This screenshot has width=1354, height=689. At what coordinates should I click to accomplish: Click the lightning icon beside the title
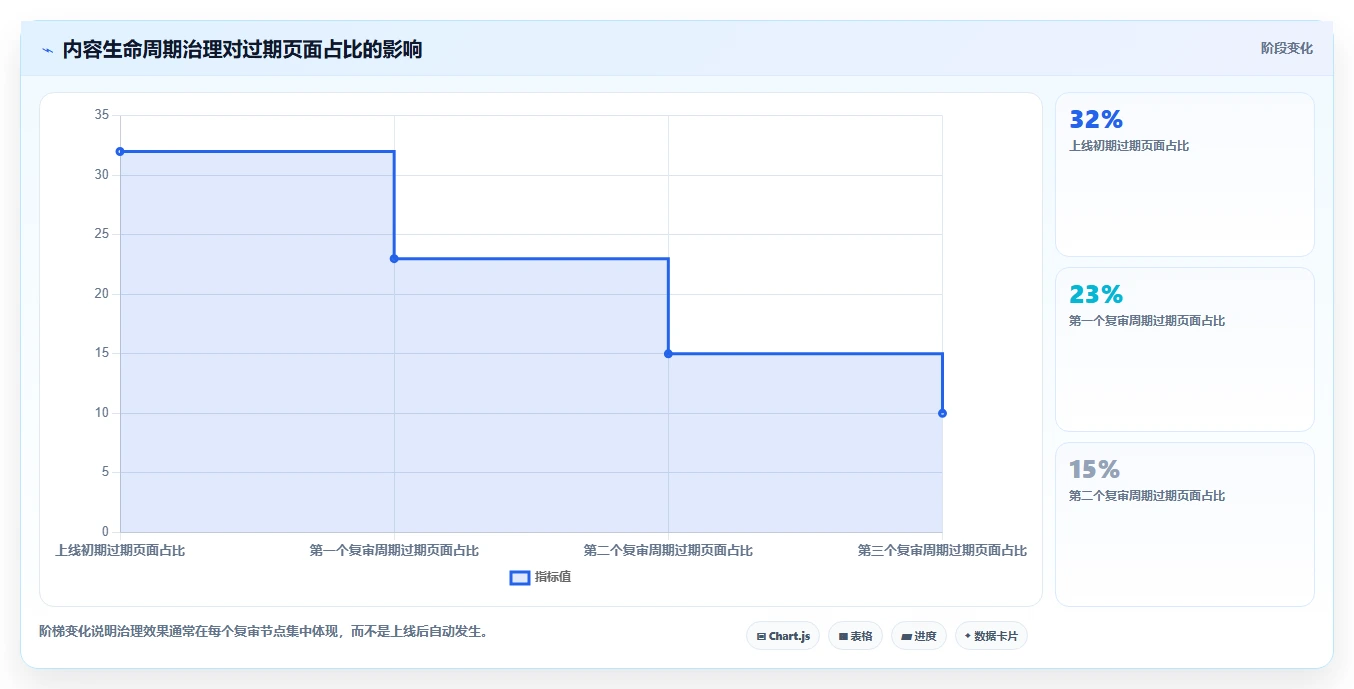47,50
